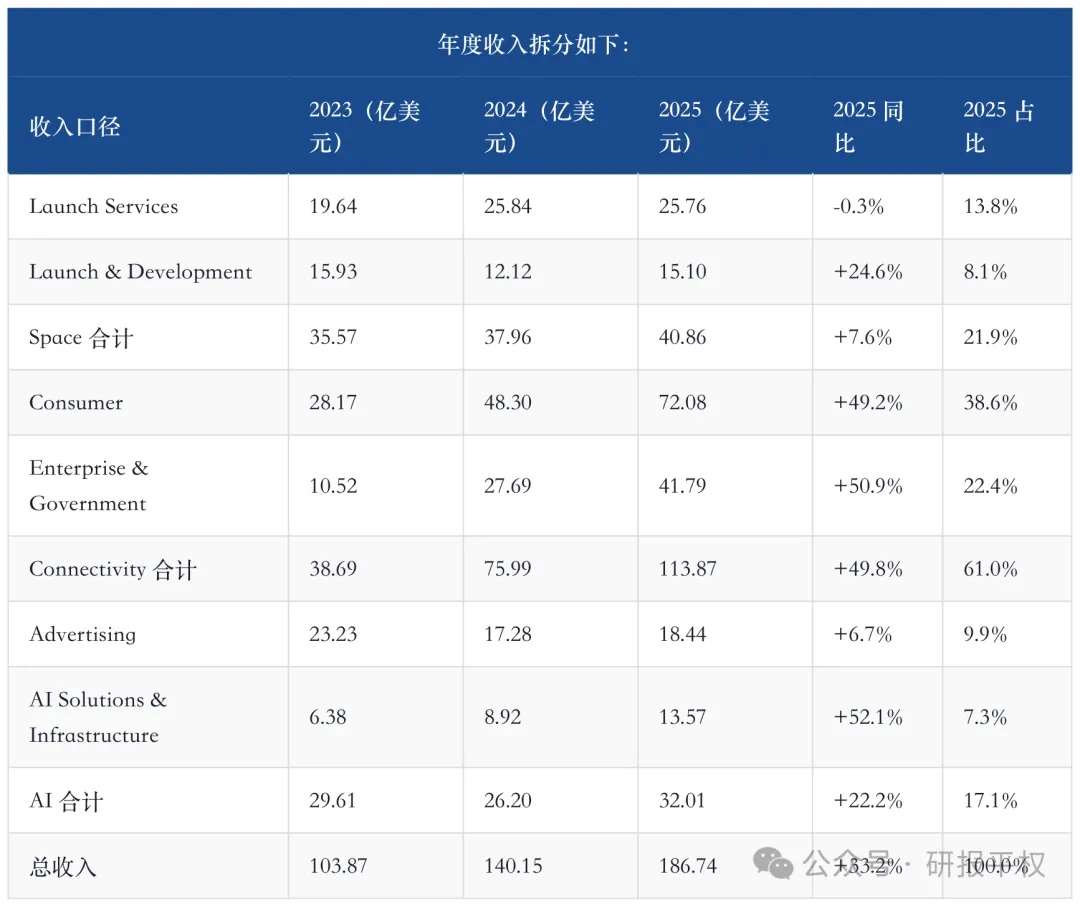
Task: Click Consumer 2025 value 72.08
Action: [683, 402]
